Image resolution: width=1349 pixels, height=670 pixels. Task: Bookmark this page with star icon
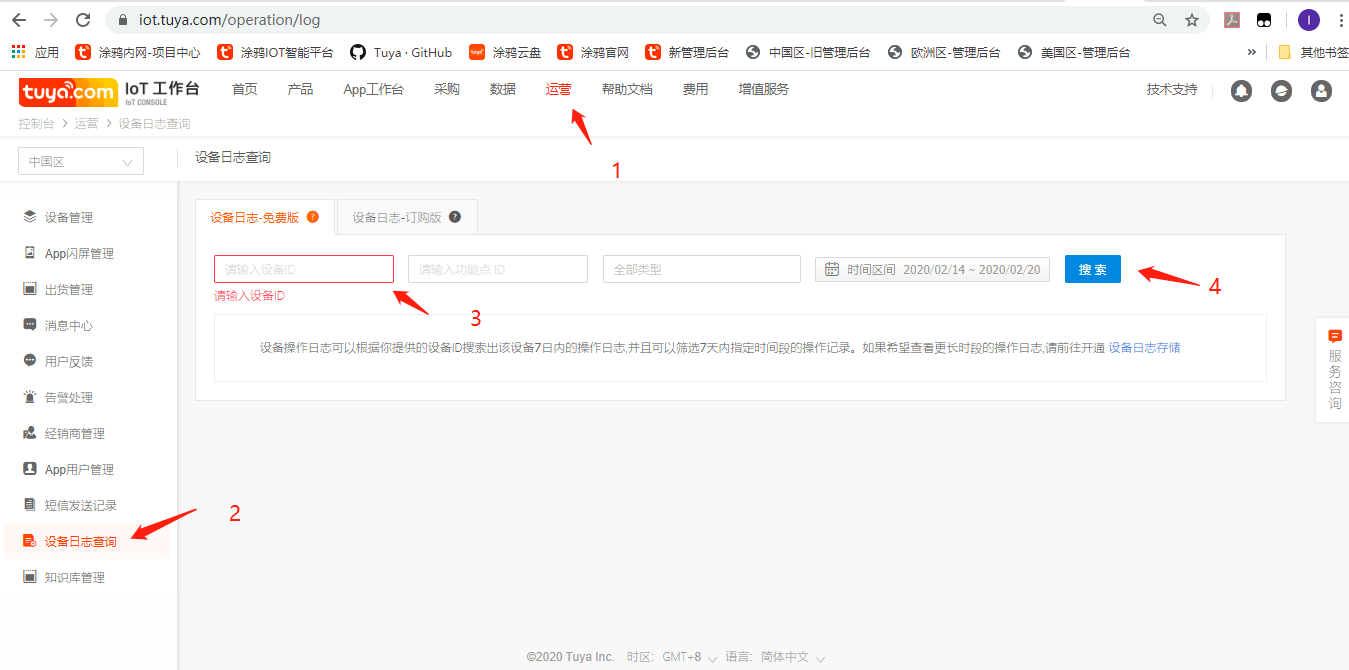pyautogui.click(x=1192, y=20)
